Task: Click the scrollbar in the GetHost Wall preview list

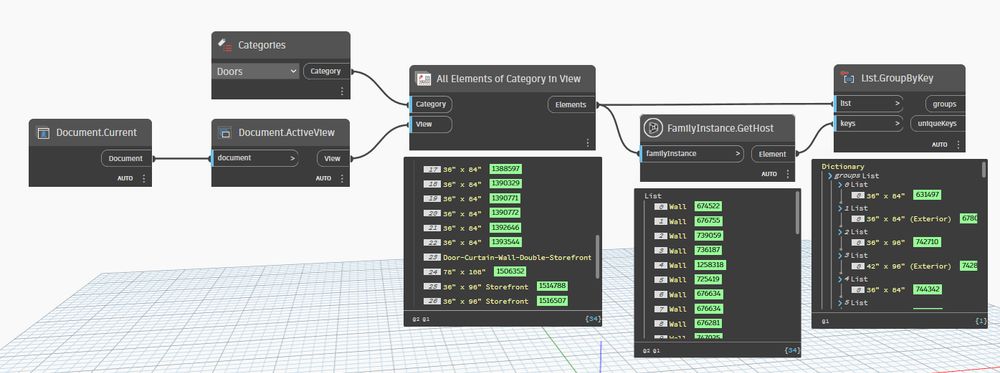Action: [x=798, y=212]
